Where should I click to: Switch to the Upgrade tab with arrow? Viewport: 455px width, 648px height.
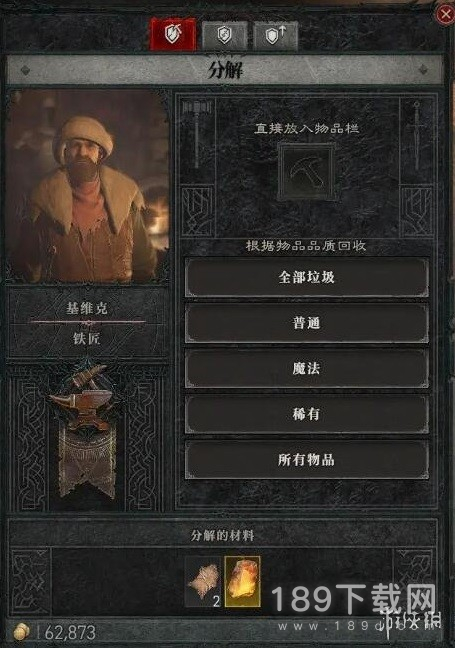pyautogui.click(x=275, y=36)
